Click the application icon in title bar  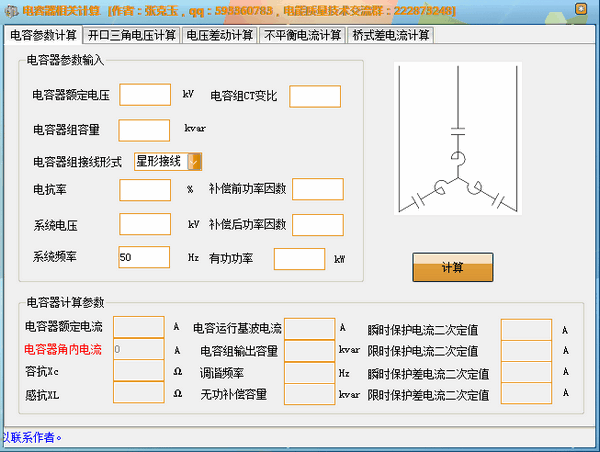(x=11, y=11)
